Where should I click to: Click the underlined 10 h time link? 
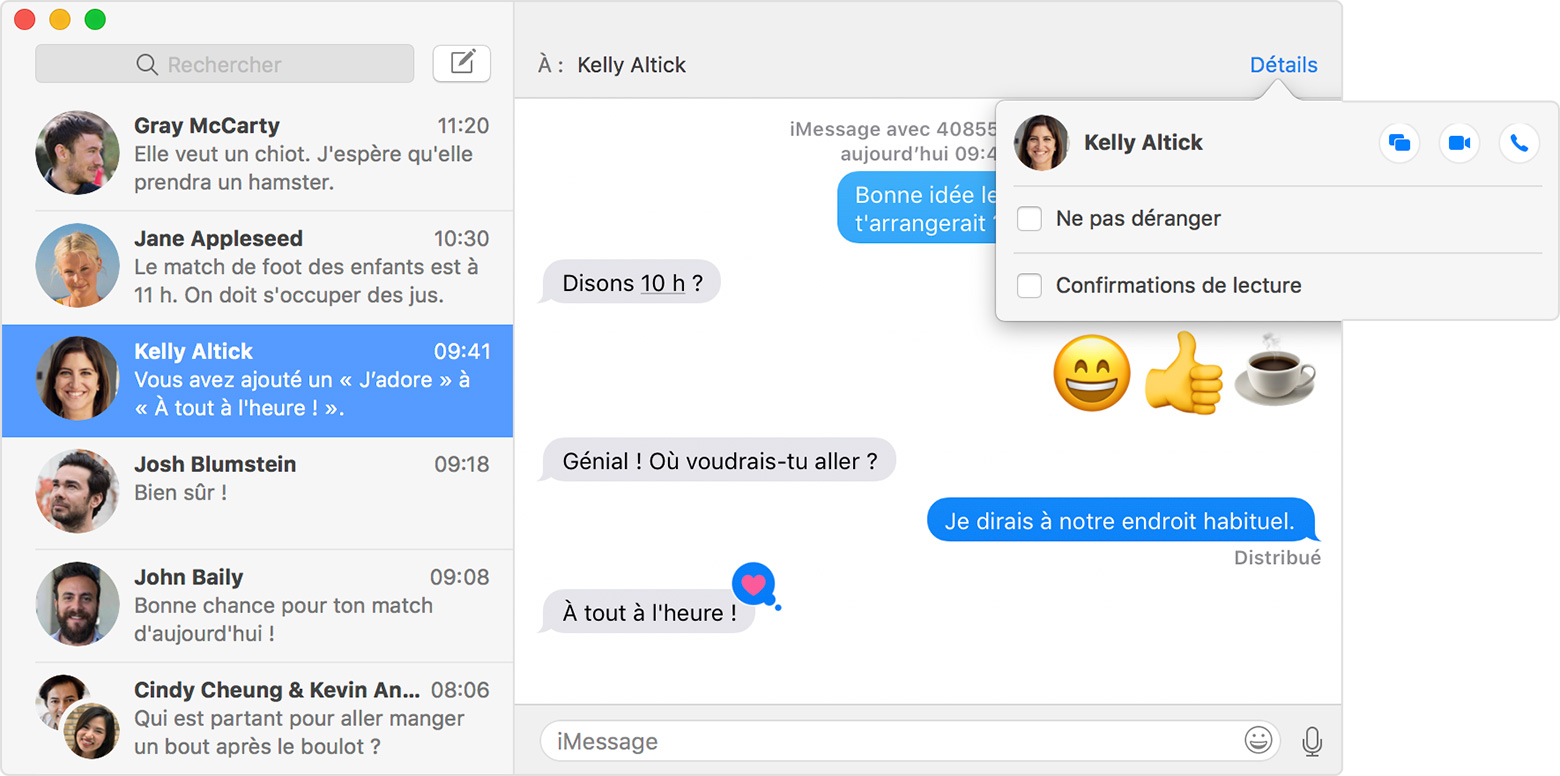(x=662, y=283)
